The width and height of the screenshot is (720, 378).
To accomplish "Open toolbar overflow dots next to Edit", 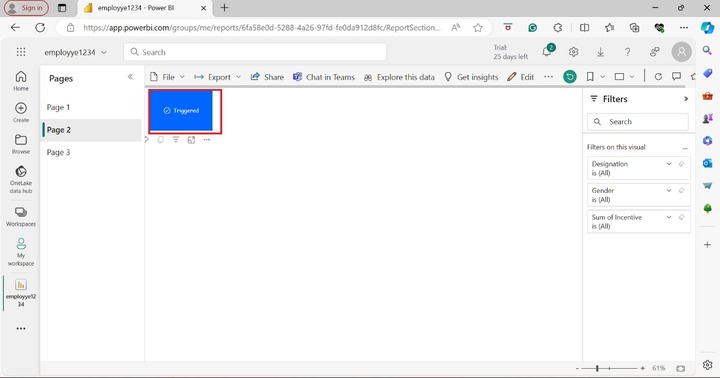I will point(548,77).
